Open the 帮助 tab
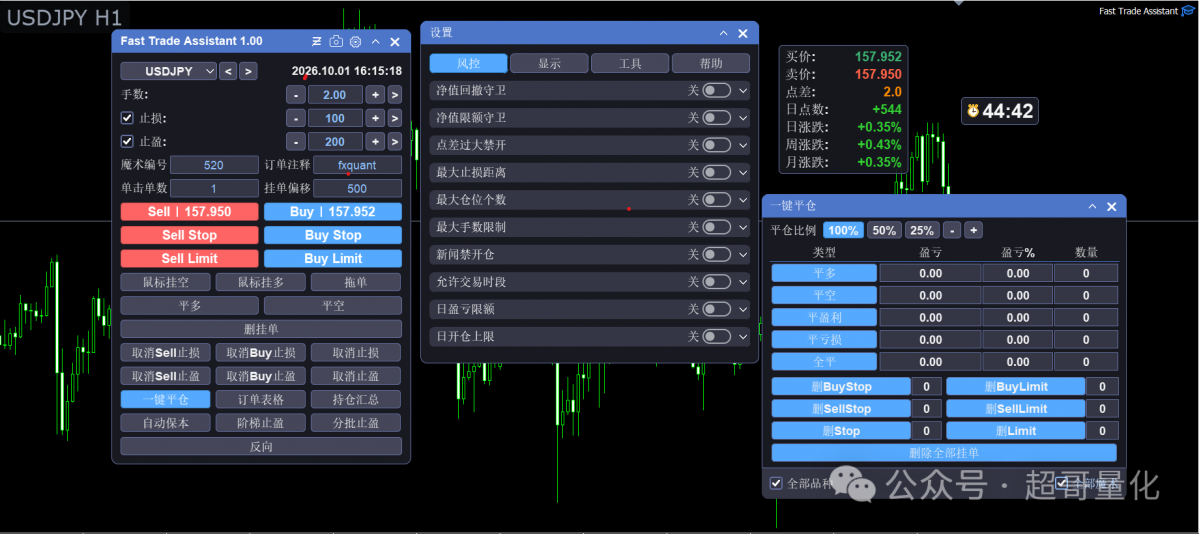 click(711, 63)
